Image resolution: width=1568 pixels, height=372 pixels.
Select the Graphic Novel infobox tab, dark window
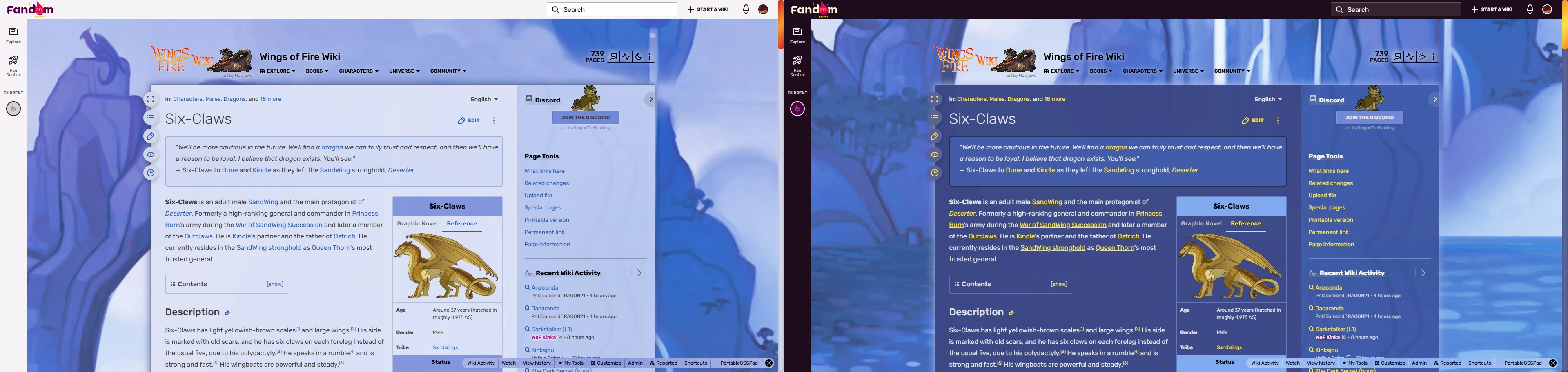pyautogui.click(x=1201, y=223)
